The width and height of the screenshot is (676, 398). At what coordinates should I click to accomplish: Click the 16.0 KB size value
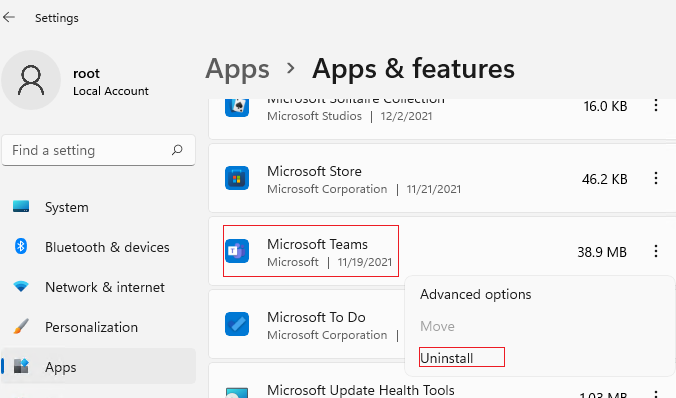605,106
